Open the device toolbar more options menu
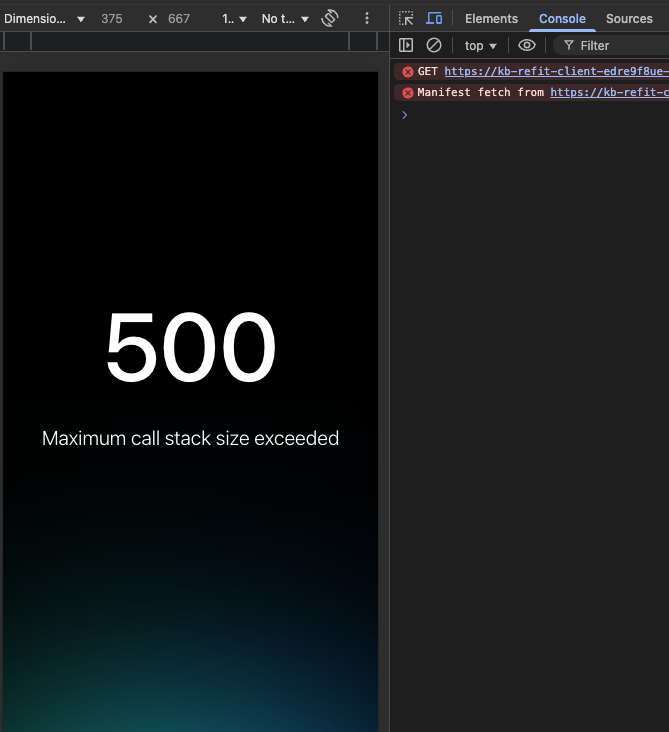669x732 pixels. coord(367,19)
